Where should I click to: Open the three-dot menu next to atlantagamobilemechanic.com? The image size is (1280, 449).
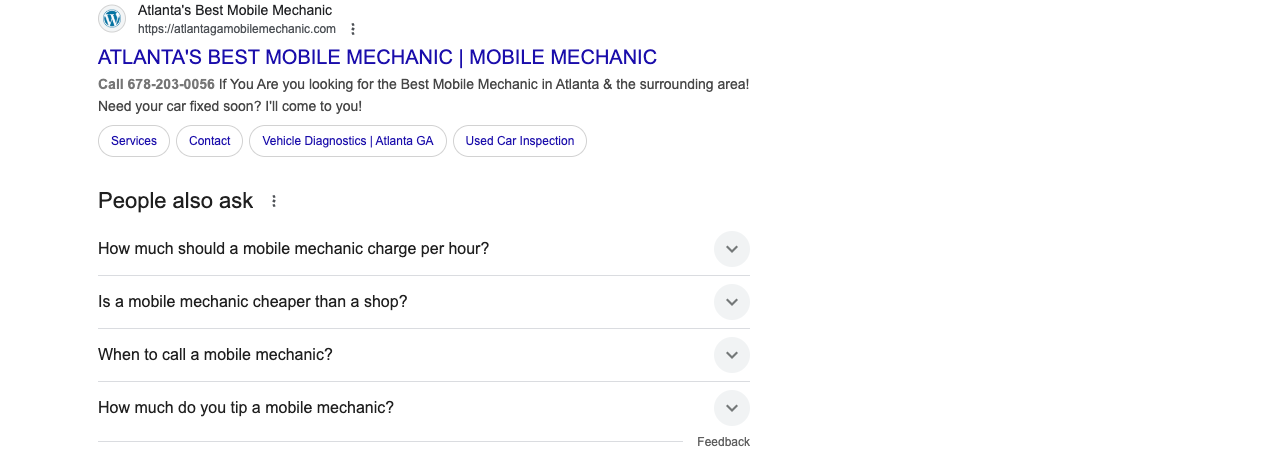pyautogui.click(x=353, y=29)
